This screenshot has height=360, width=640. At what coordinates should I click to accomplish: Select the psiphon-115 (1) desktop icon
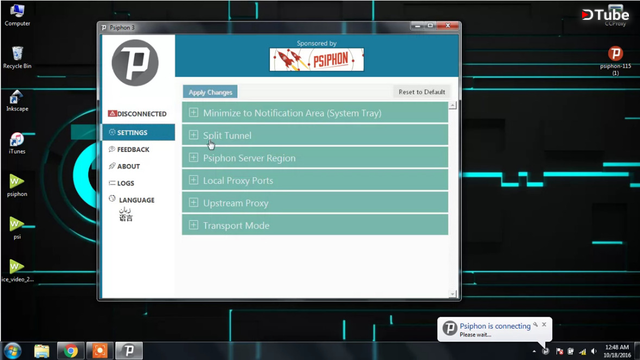click(x=616, y=60)
